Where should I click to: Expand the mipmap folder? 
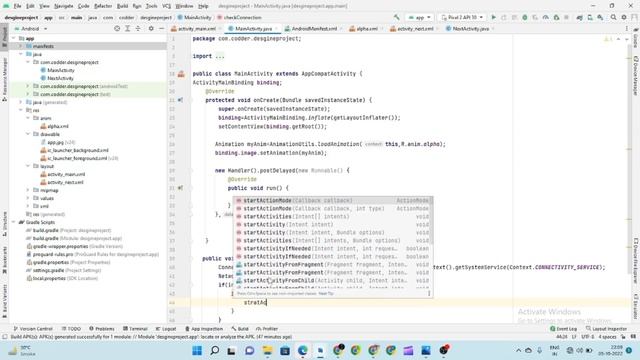(28, 190)
